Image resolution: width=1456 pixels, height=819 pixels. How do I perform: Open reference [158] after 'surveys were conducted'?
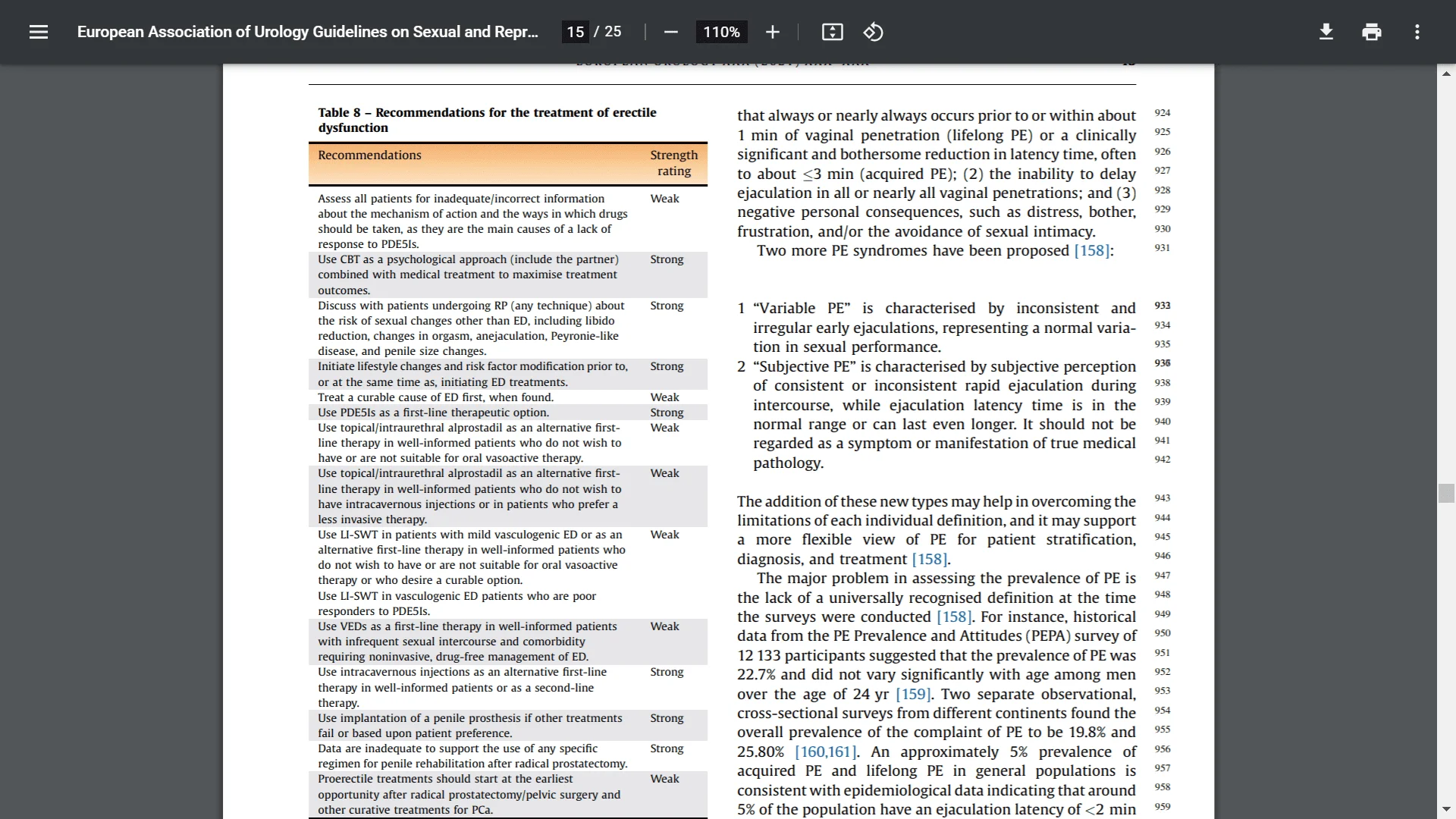point(954,617)
